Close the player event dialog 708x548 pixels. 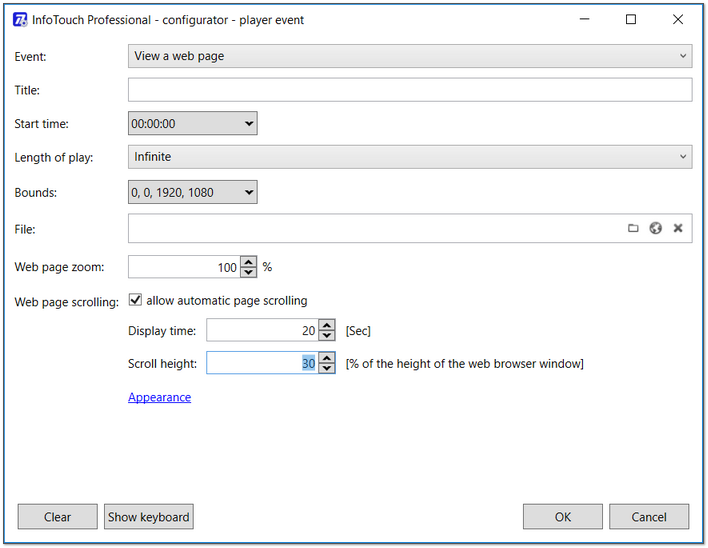(678, 19)
